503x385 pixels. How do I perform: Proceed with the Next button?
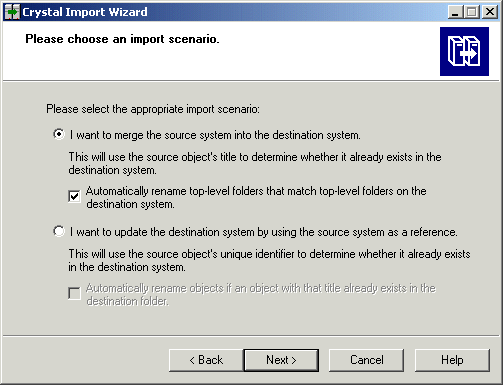(281, 360)
